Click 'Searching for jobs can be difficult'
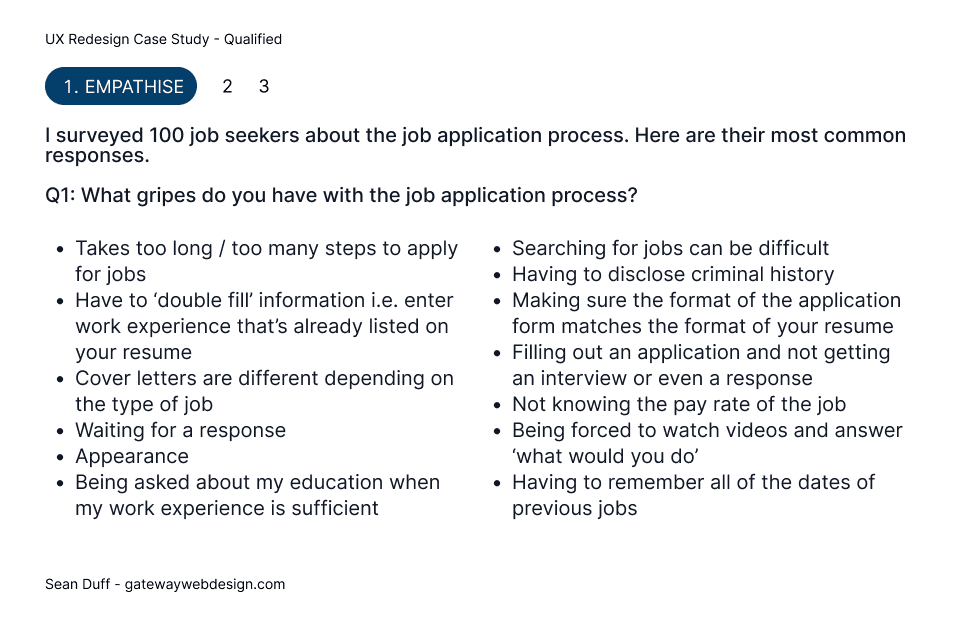 (x=670, y=248)
